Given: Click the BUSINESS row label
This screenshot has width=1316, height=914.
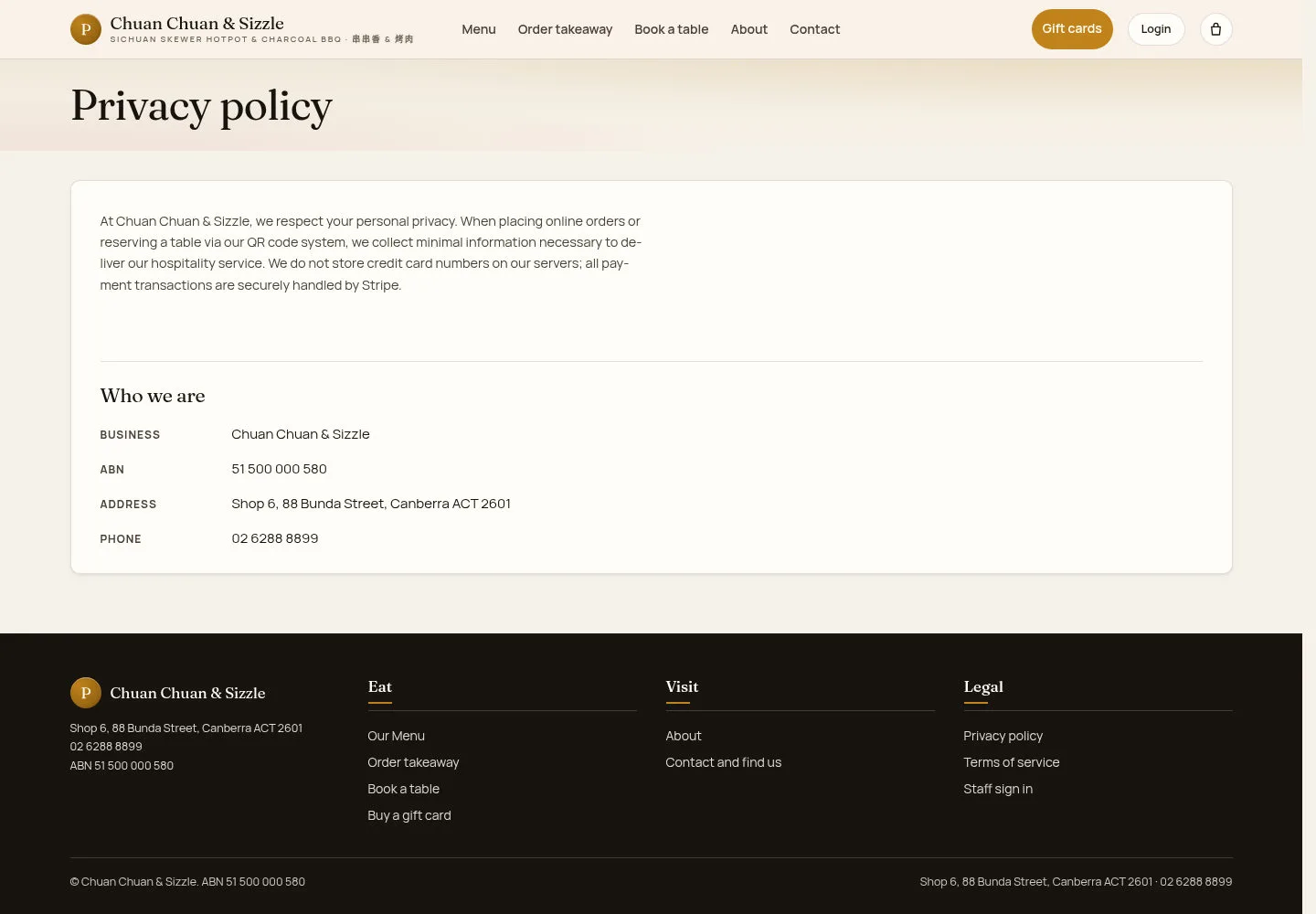Looking at the screenshot, I should coord(130,435).
